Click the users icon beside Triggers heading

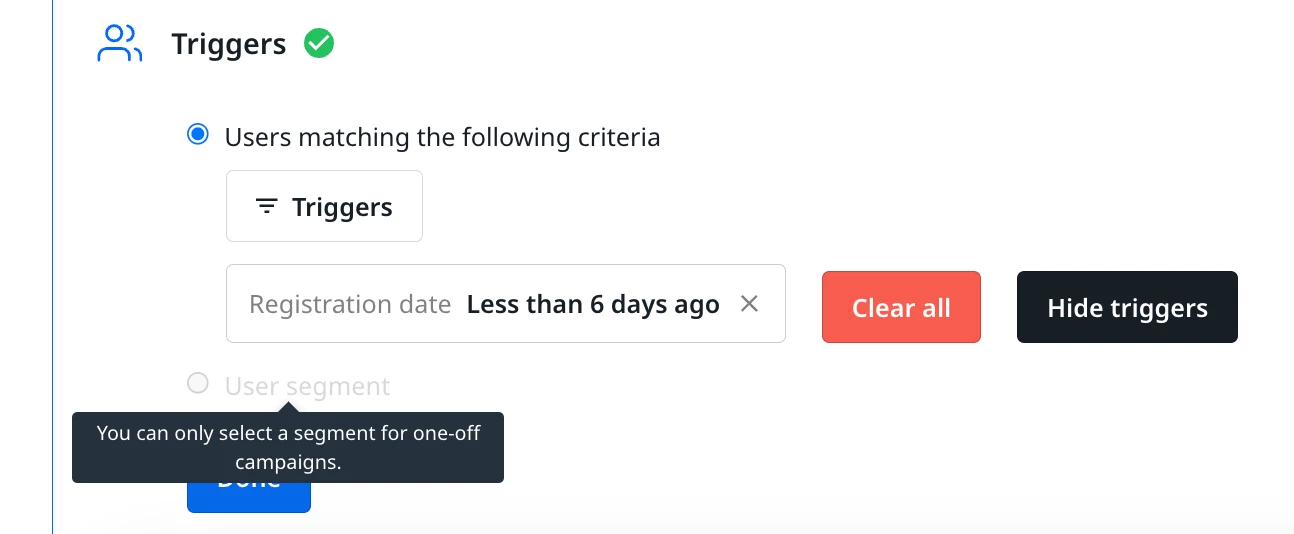pos(119,44)
